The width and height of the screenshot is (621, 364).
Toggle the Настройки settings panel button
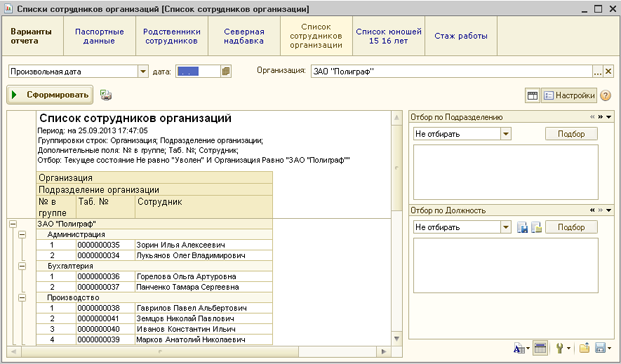(x=569, y=95)
